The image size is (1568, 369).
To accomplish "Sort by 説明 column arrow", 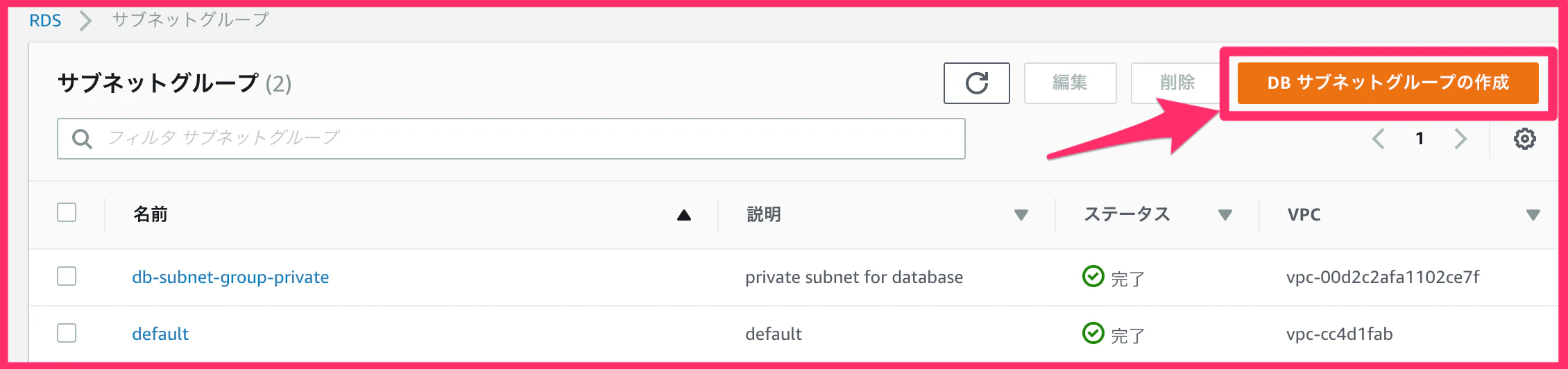I will pos(1021,215).
